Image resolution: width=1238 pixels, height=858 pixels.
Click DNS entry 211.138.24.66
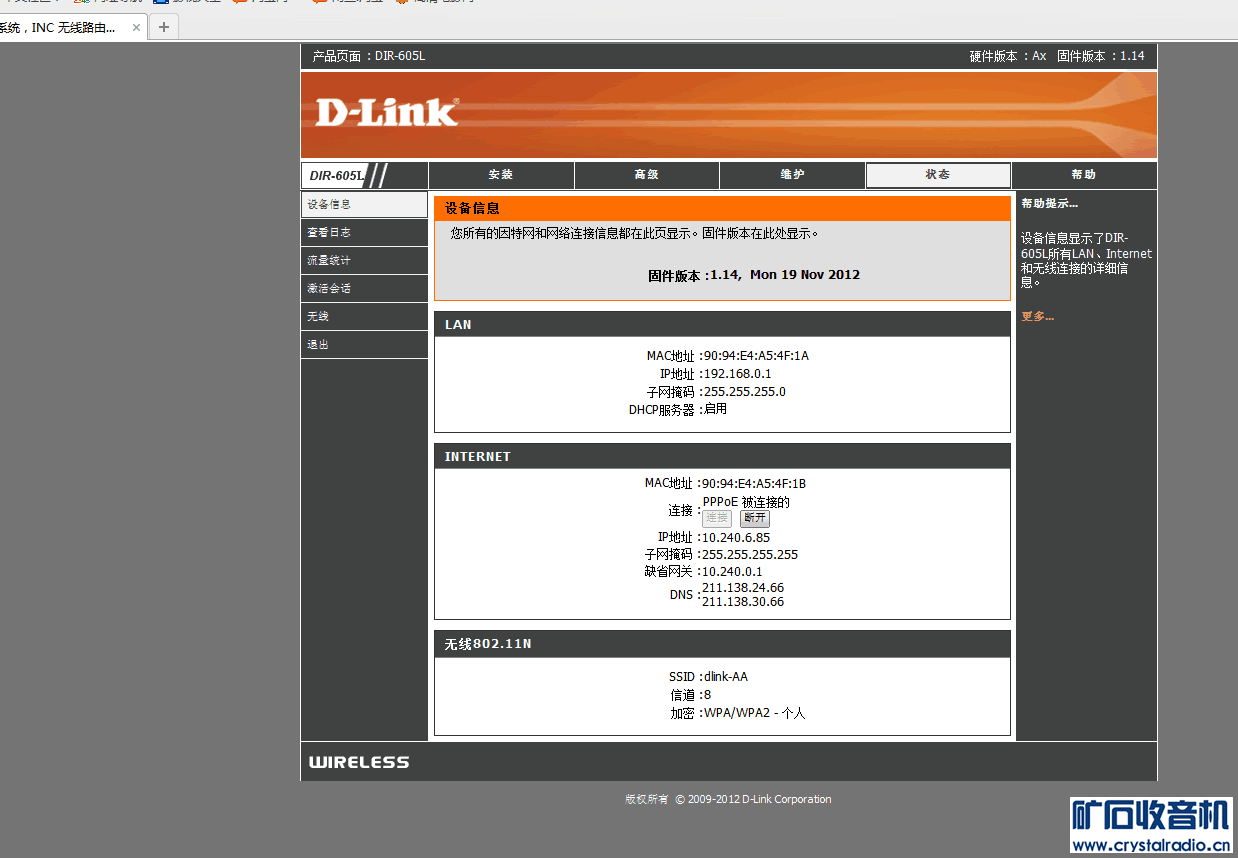pyautogui.click(x=743, y=588)
